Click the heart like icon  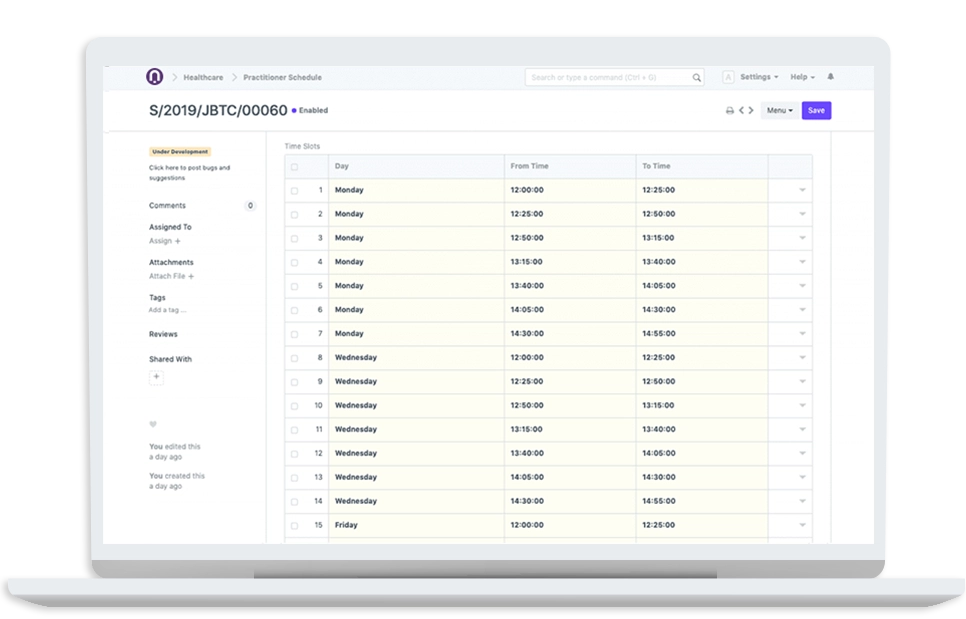click(x=153, y=424)
